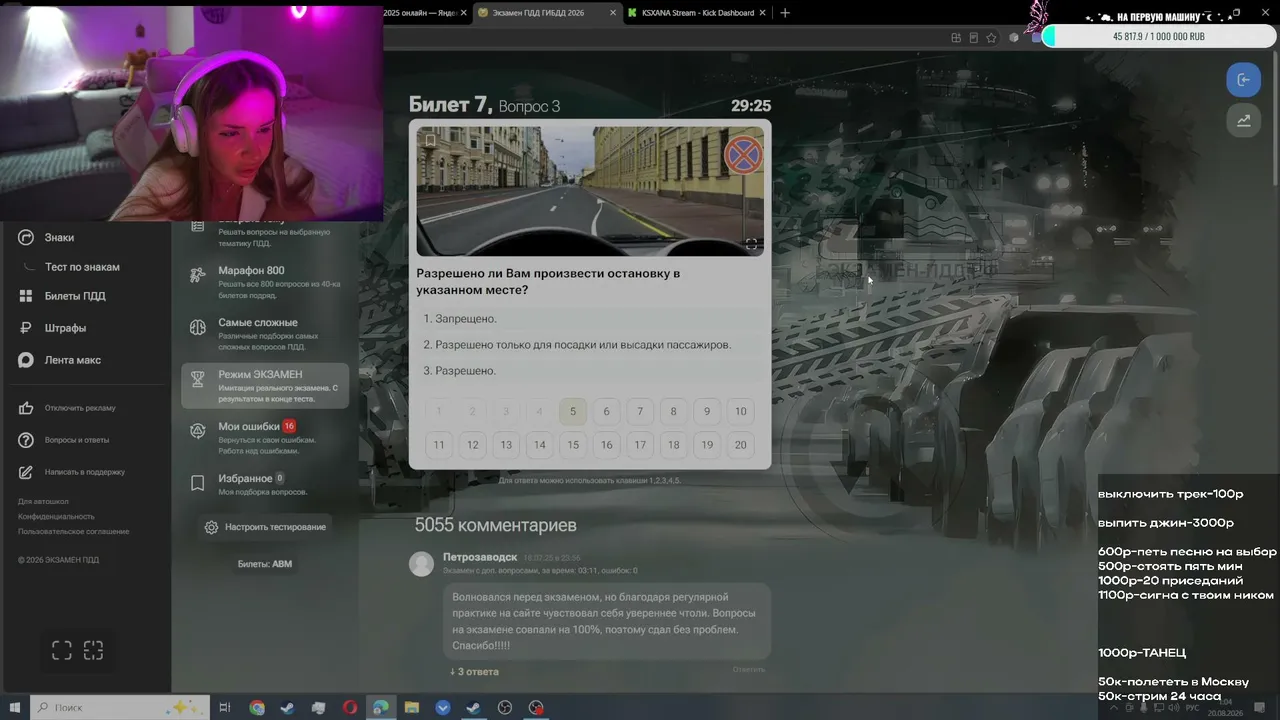This screenshot has height=720, width=1280.
Task: Open File Explorer from the taskbar
Action: click(411, 707)
